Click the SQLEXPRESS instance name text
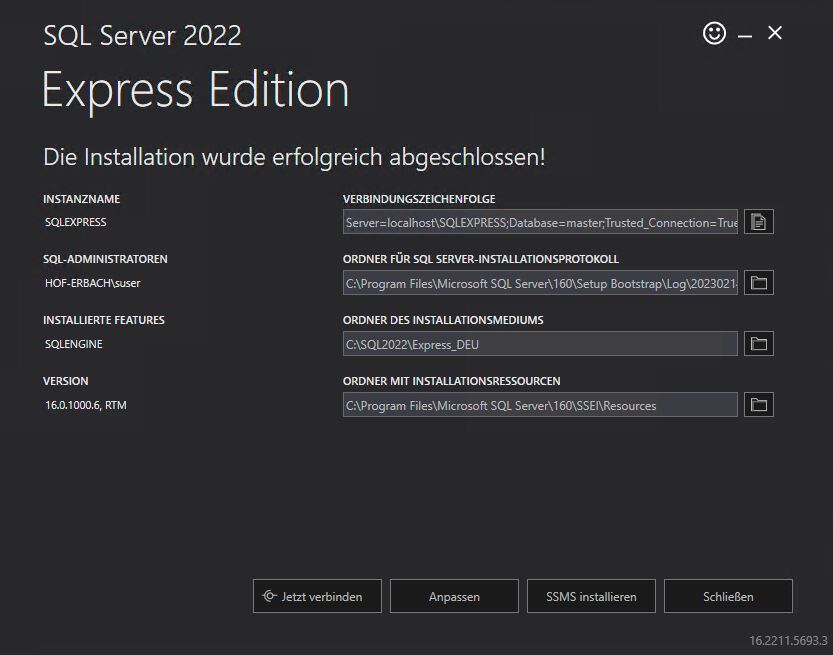 [75, 222]
